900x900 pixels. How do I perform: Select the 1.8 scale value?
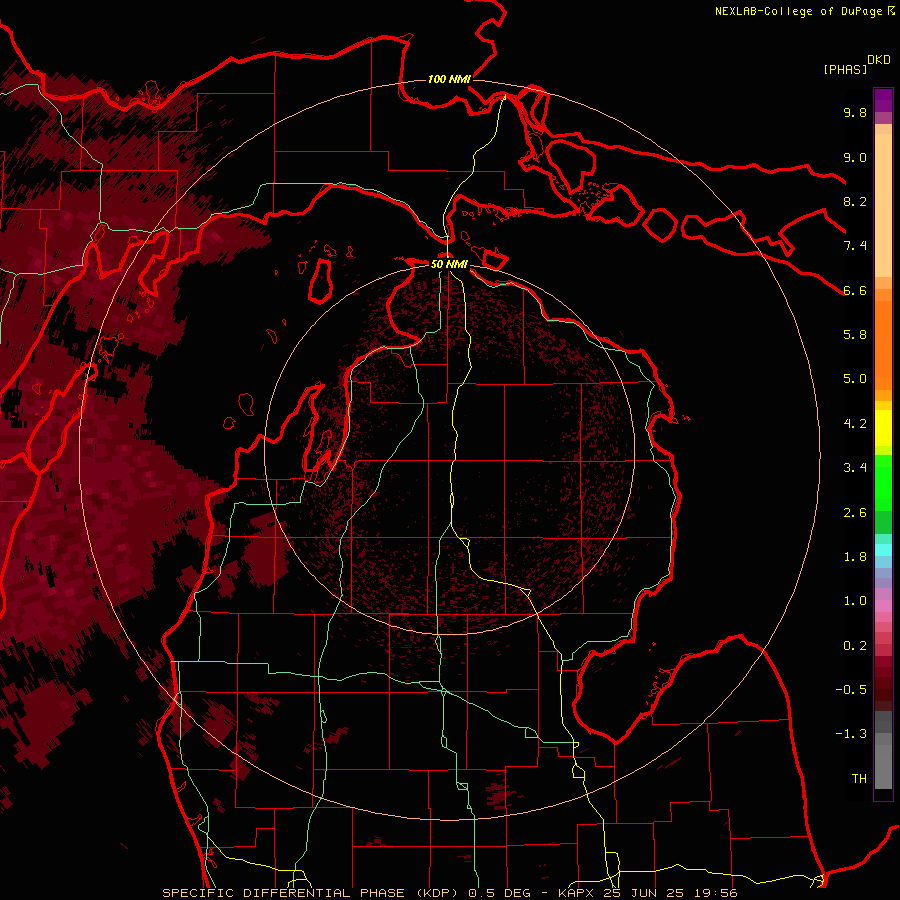pyautogui.click(x=855, y=557)
